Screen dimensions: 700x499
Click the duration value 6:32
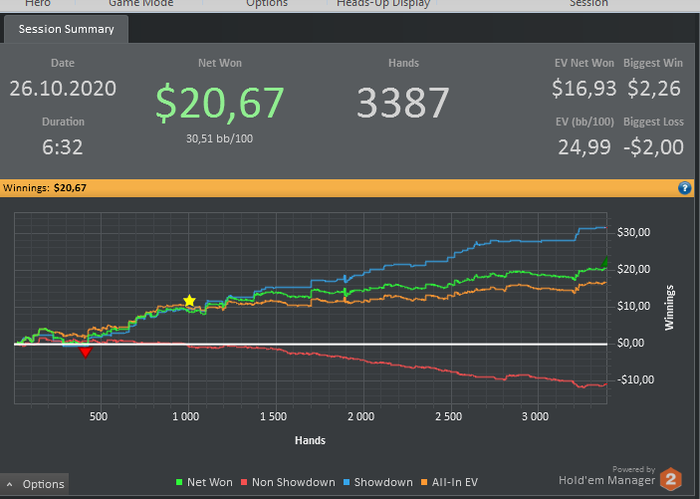pyautogui.click(x=62, y=147)
